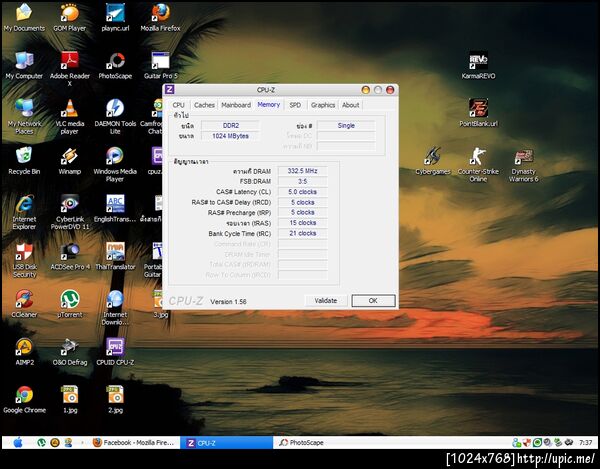
Task: Launch Dynasty Warriors 6 shortcut
Action: point(523,164)
